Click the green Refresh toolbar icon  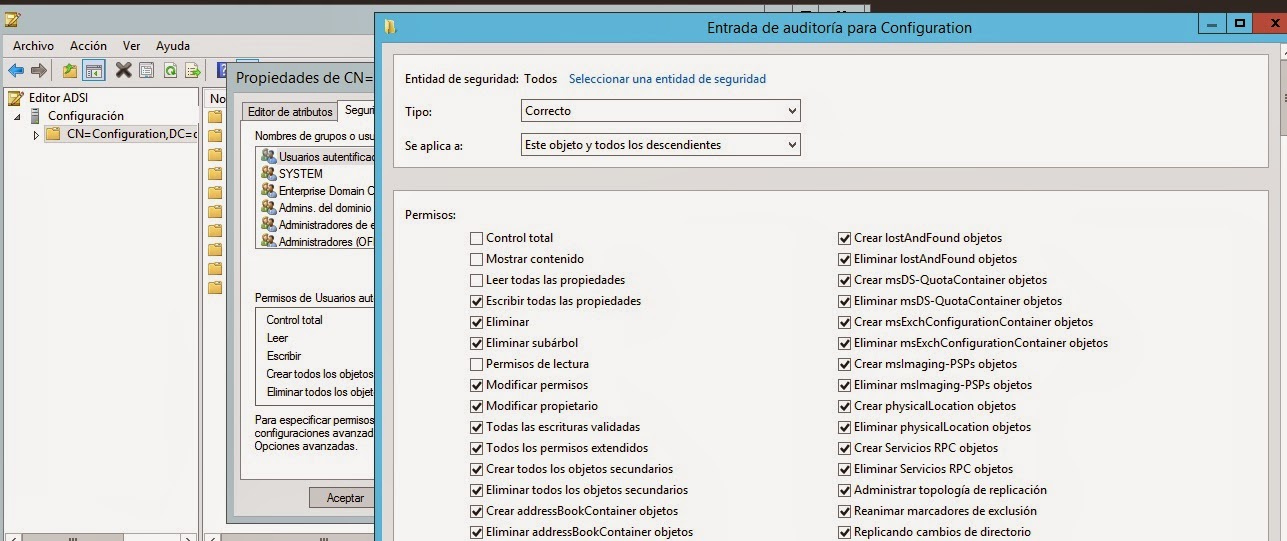tap(170, 70)
